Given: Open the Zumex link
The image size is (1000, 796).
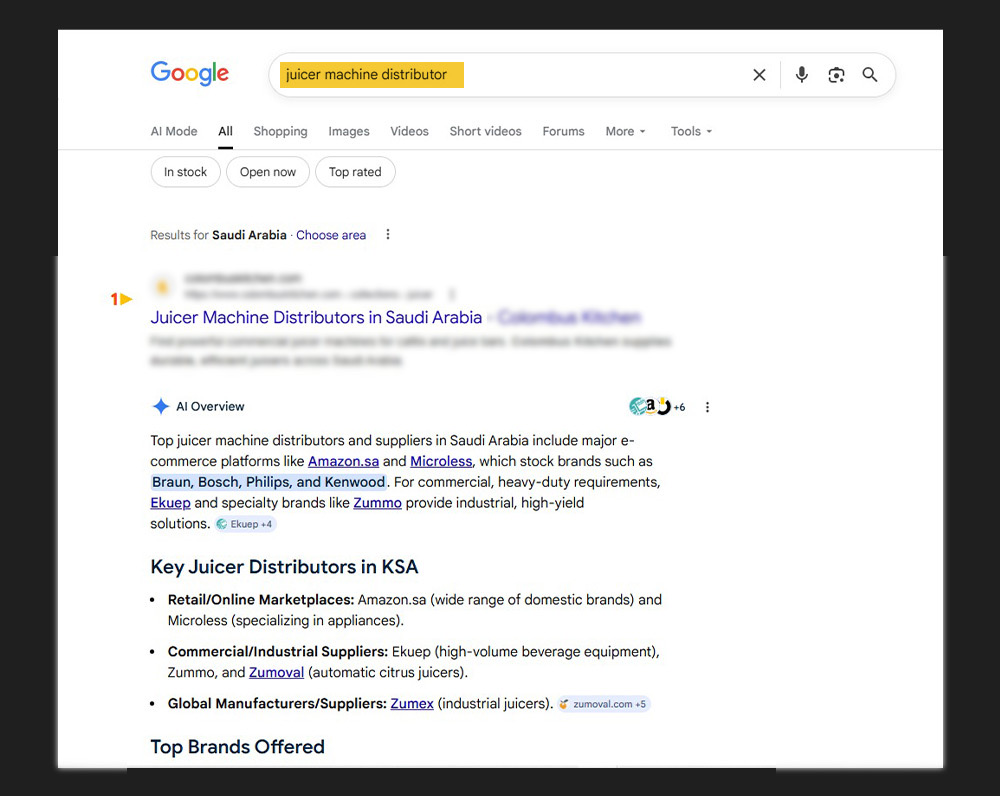Looking at the screenshot, I should [x=412, y=704].
